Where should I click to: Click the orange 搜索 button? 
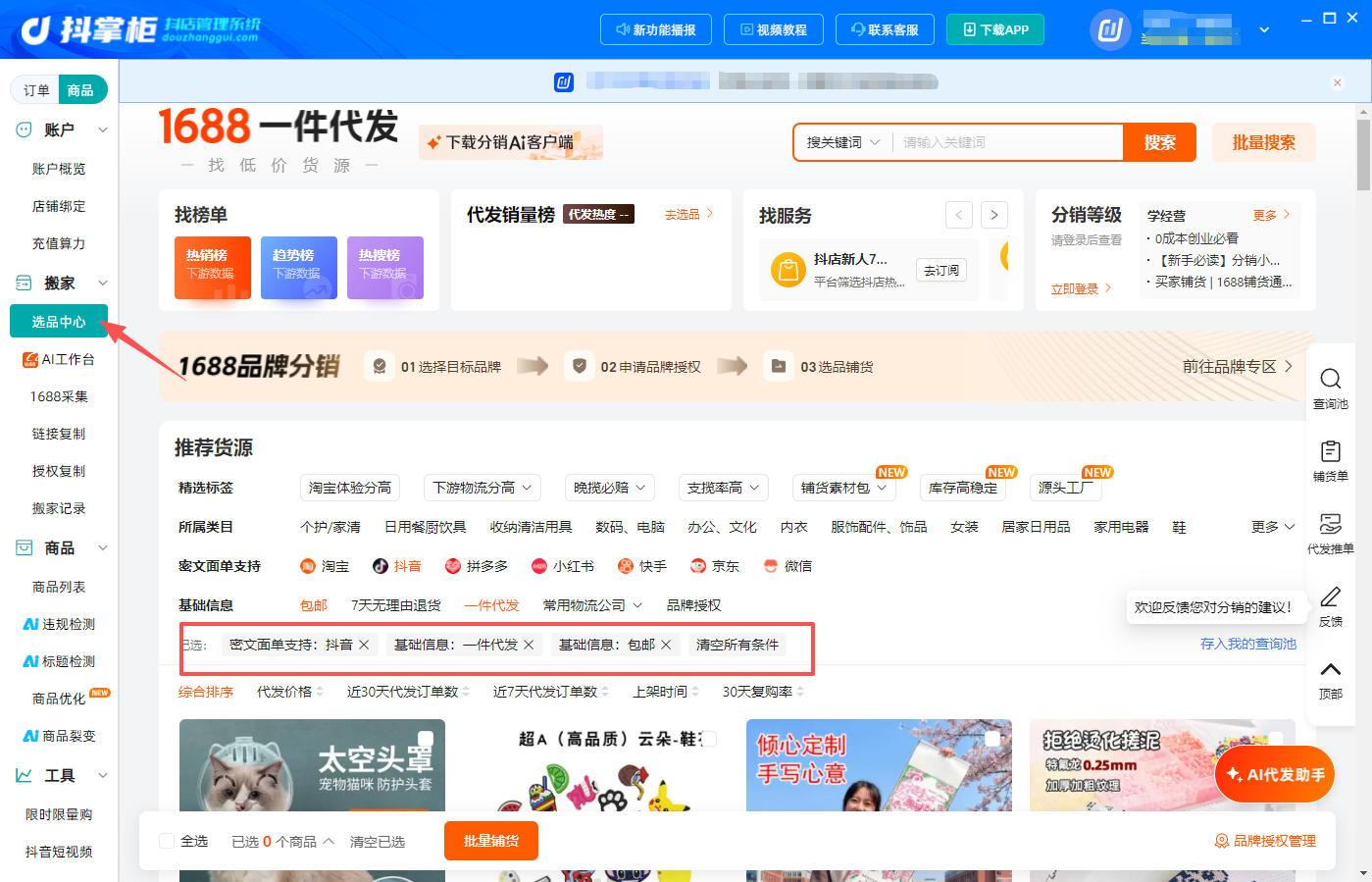click(x=1159, y=142)
